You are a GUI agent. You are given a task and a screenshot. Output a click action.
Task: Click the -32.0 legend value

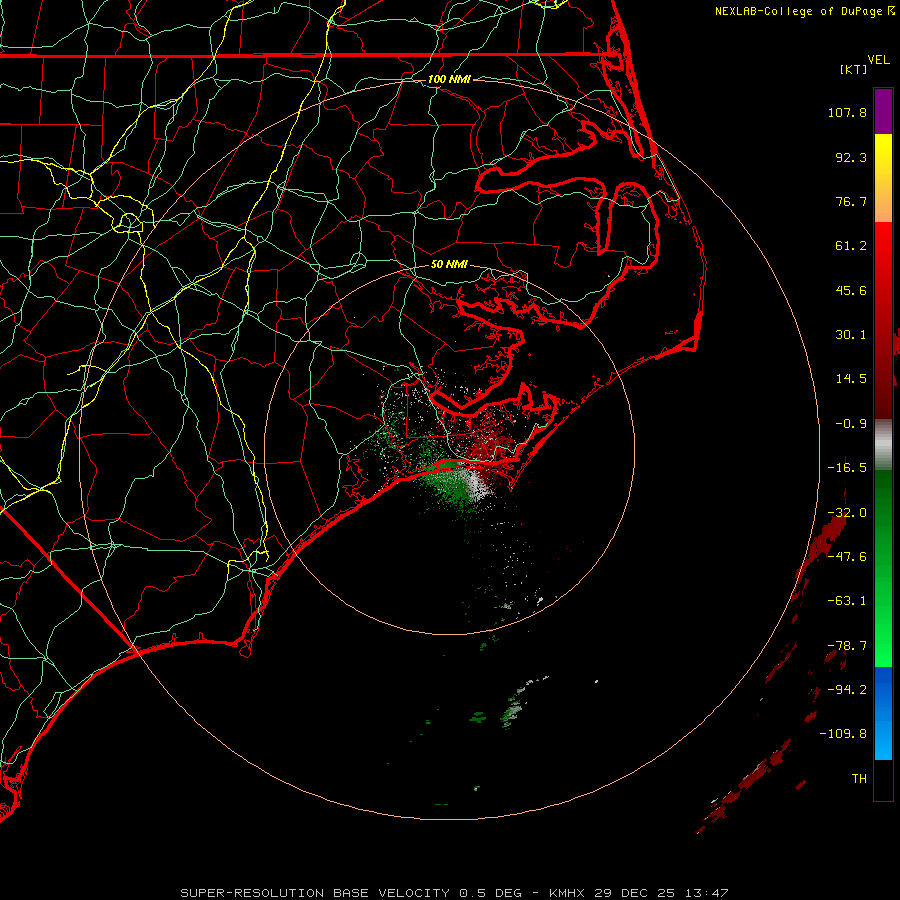847,513
